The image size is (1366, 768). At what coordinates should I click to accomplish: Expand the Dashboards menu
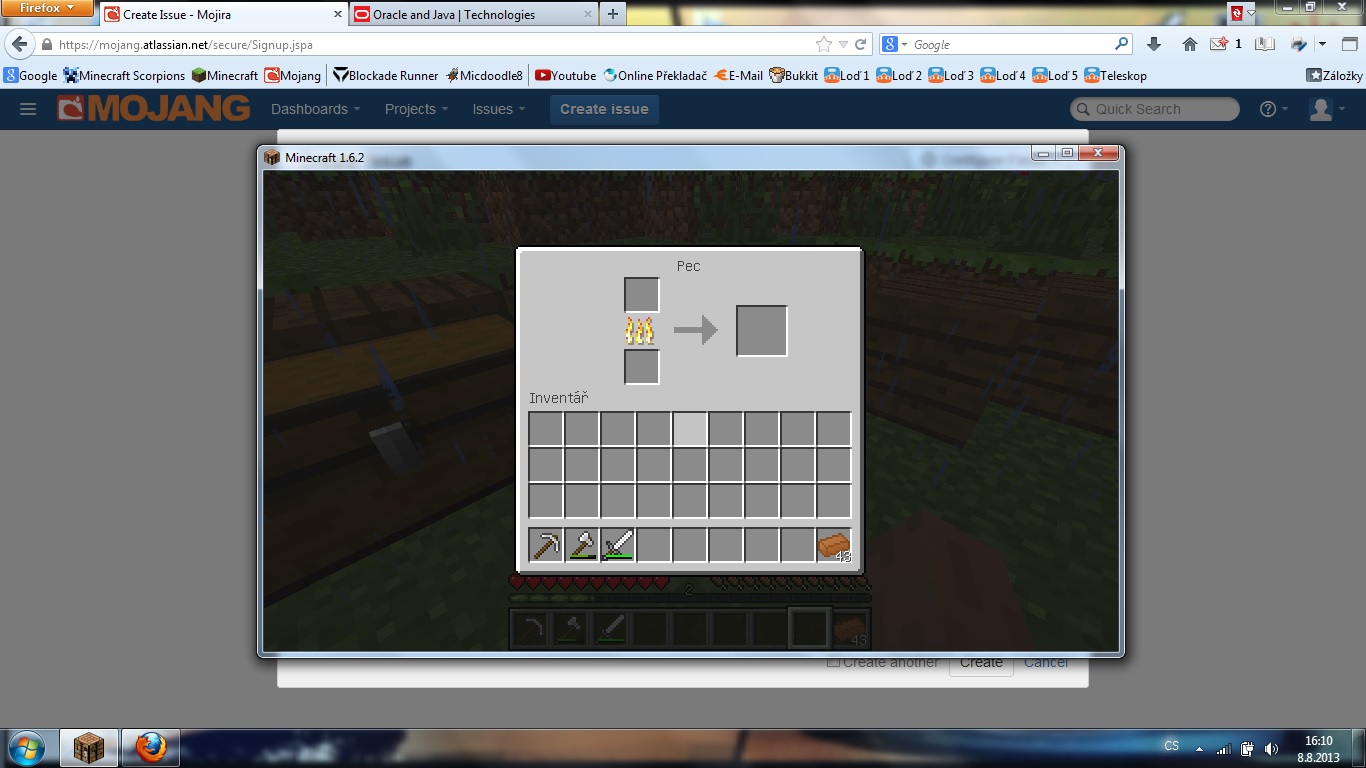(x=315, y=109)
